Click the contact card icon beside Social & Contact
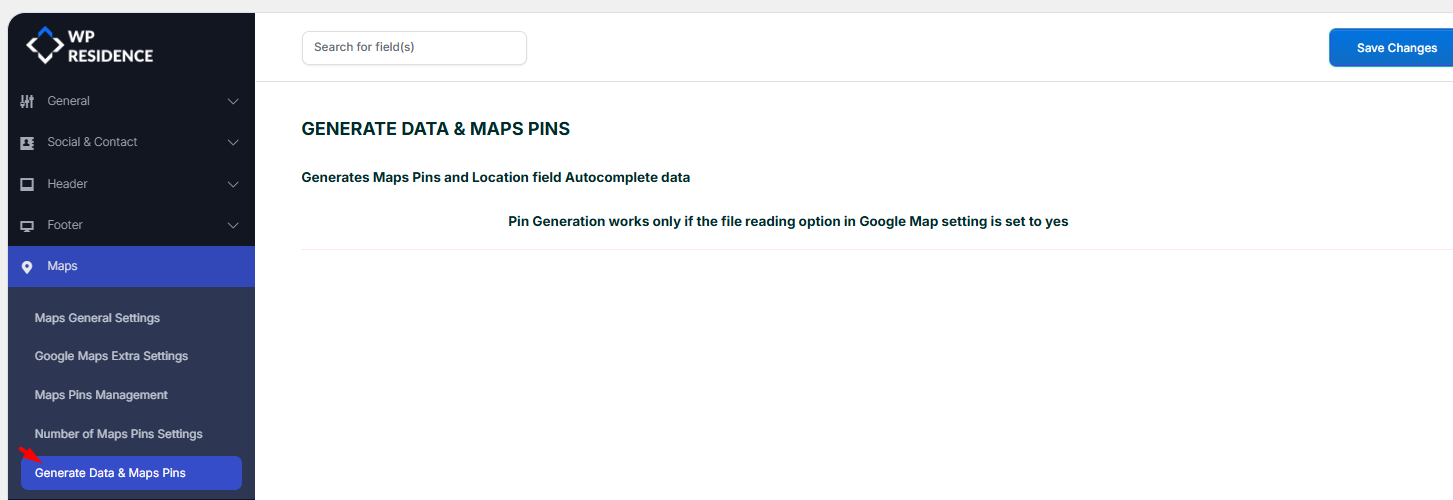The width and height of the screenshot is (1453, 500). pos(27,143)
